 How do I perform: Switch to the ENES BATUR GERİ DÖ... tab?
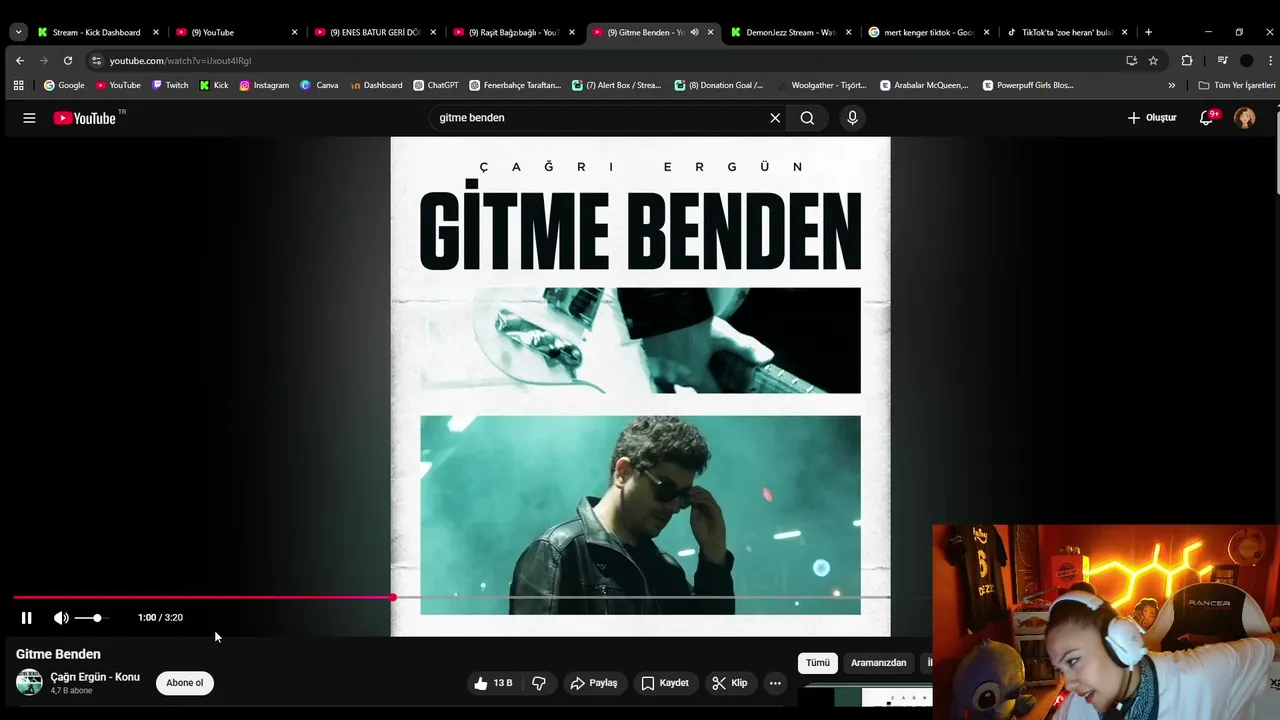click(374, 32)
